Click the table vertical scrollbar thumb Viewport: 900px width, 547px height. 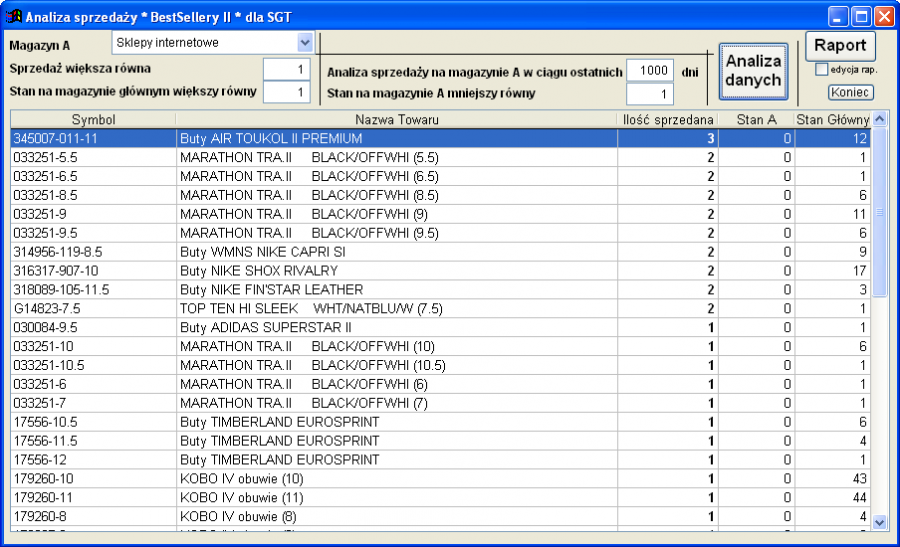coord(879,212)
